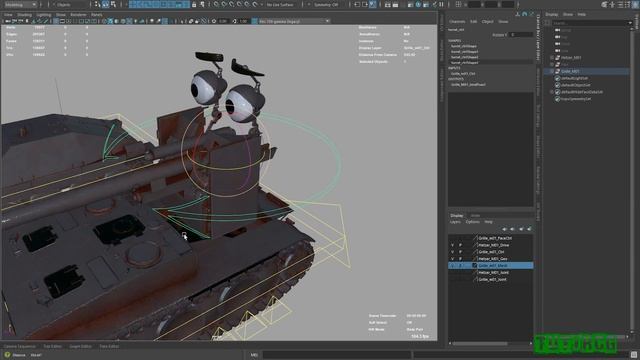The width and height of the screenshot is (640, 360).
Task: Toggle the viewport textured display icon
Action: 129,21
